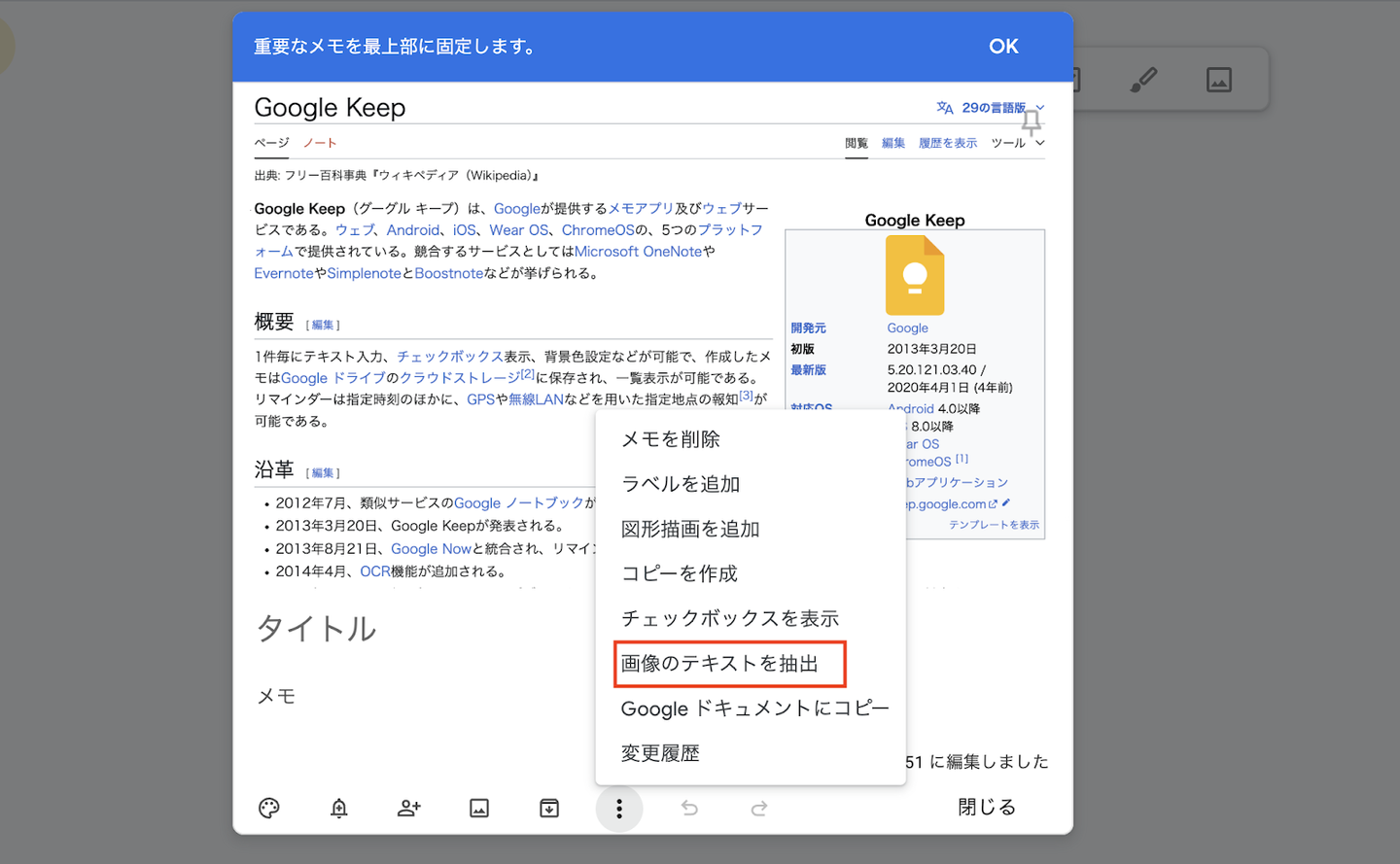This screenshot has width=1400, height=864.
Task: Click the Google Now link
Action: tap(431, 549)
